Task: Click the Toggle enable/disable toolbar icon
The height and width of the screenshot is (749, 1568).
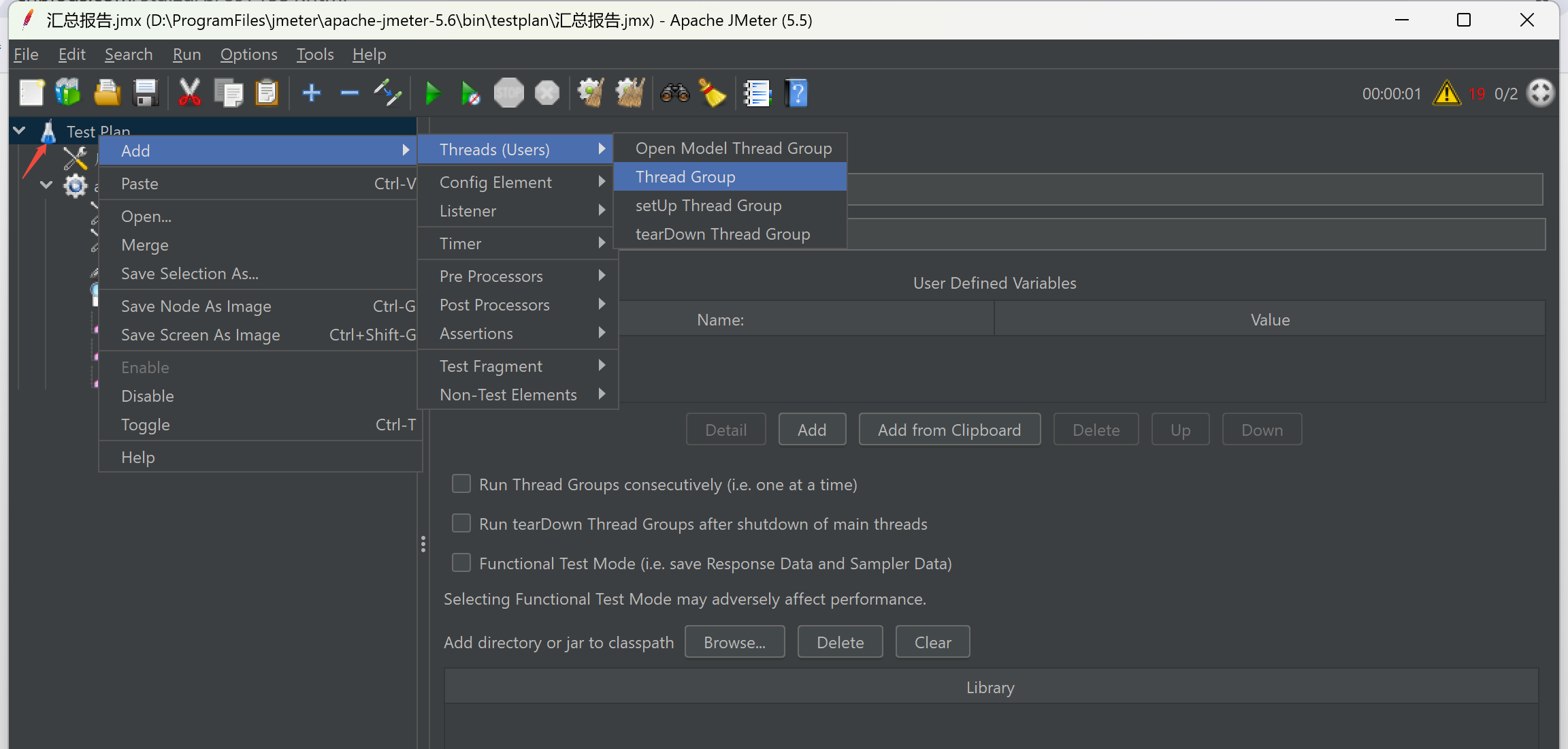Action: tap(388, 93)
